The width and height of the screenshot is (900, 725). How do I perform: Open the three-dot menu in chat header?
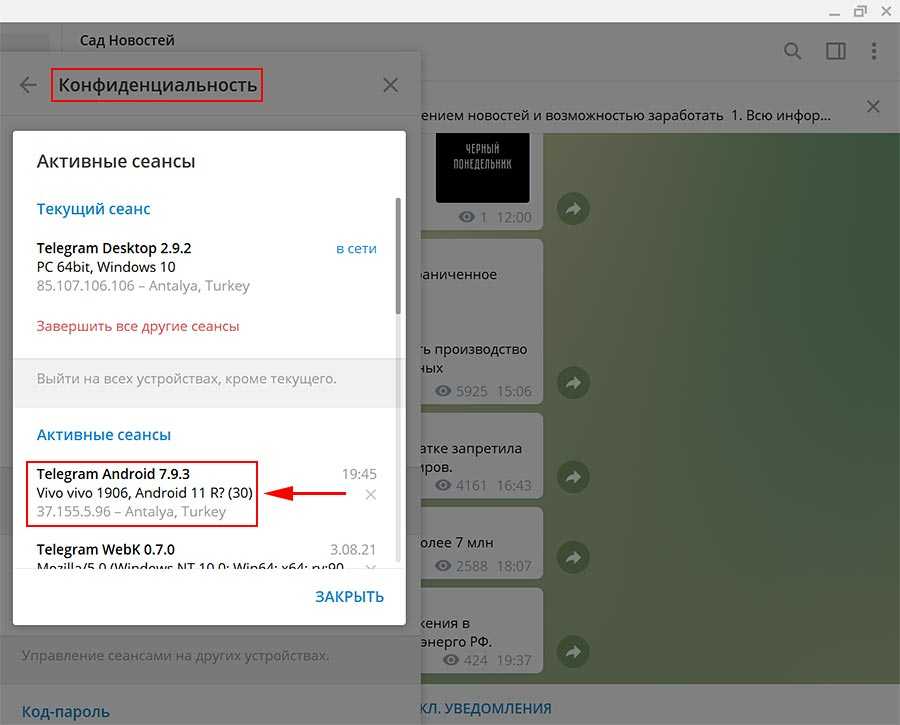click(875, 51)
